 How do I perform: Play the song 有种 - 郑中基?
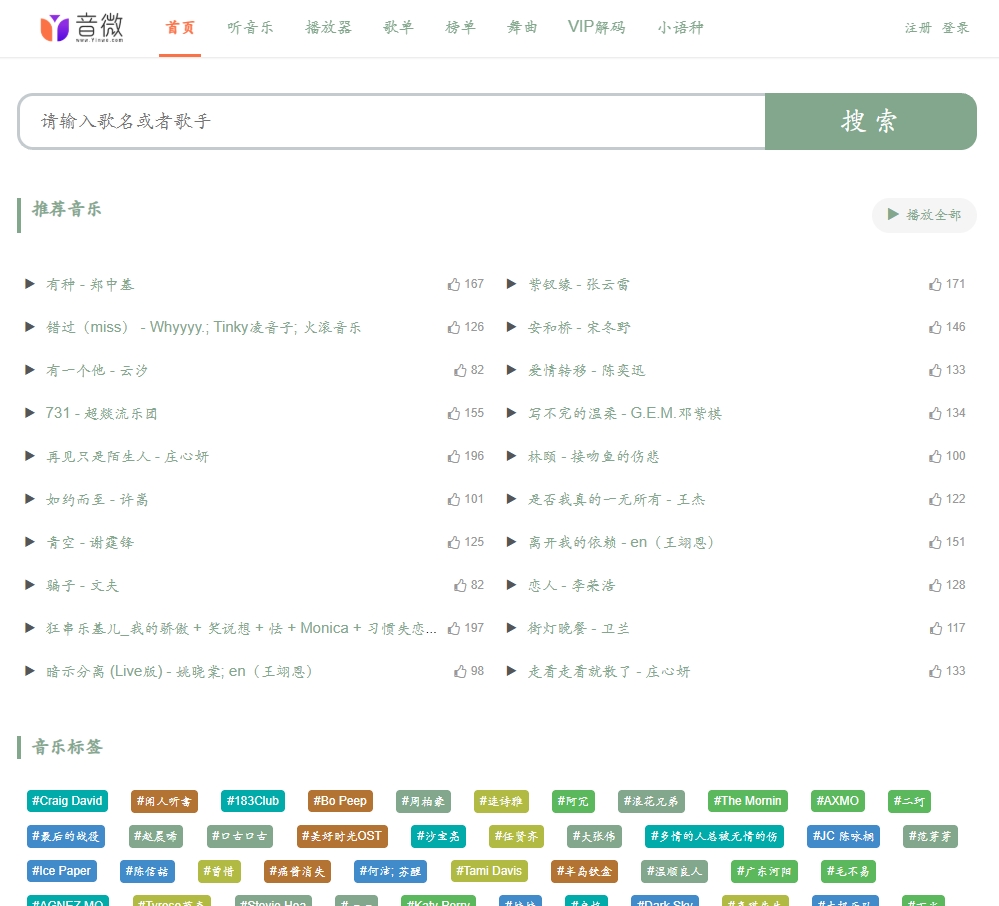(x=30, y=284)
